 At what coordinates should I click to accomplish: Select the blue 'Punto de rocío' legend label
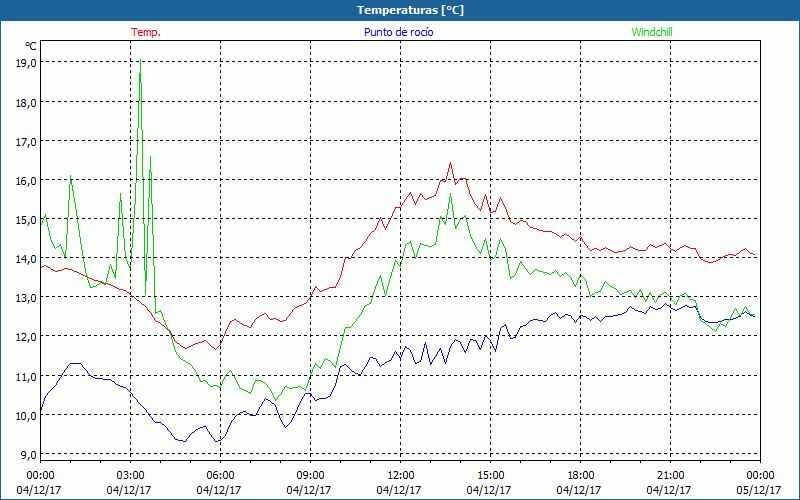pos(398,32)
